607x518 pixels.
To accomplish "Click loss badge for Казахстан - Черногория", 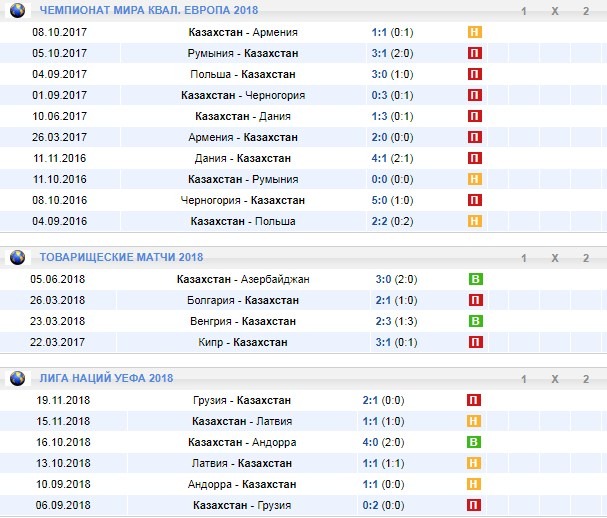I will 475,95.
